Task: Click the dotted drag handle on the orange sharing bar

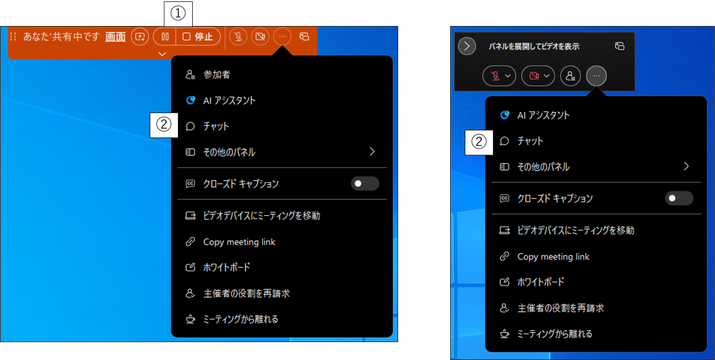Action: (13, 37)
